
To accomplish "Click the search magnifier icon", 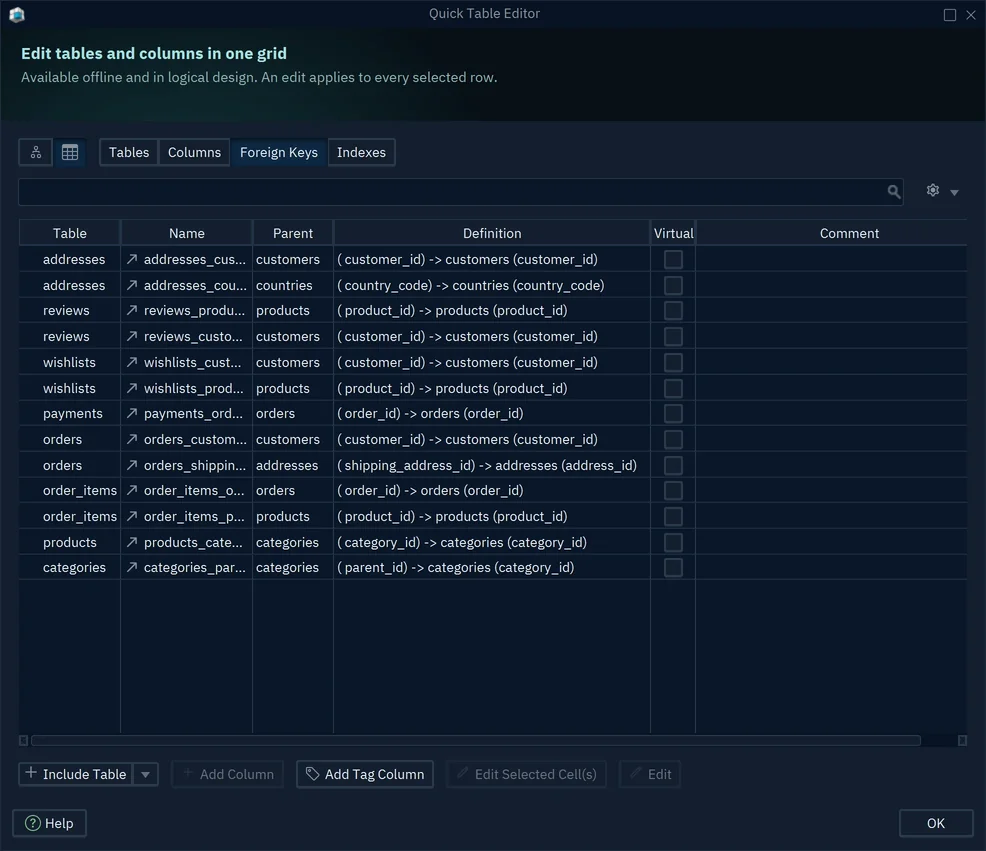I will click(894, 191).
